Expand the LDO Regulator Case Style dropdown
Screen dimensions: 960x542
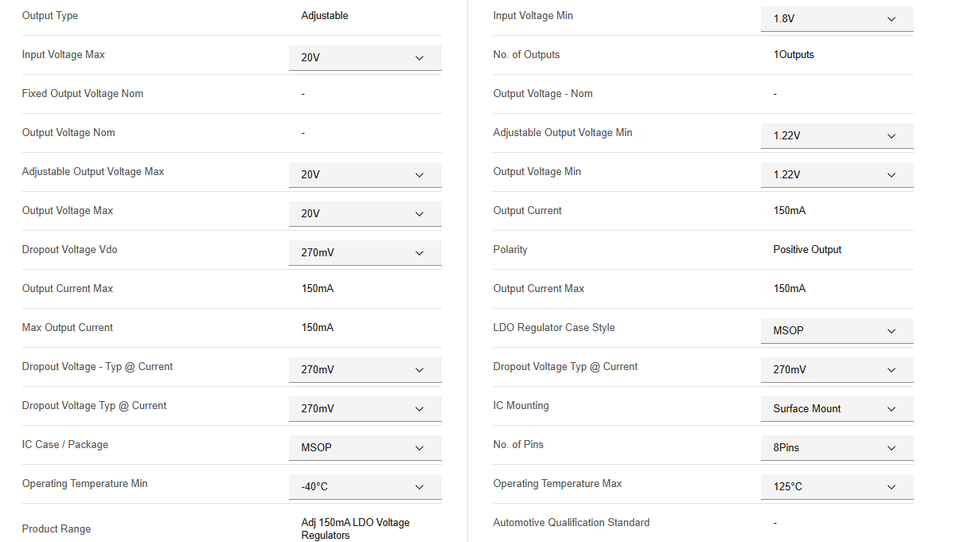coord(837,331)
